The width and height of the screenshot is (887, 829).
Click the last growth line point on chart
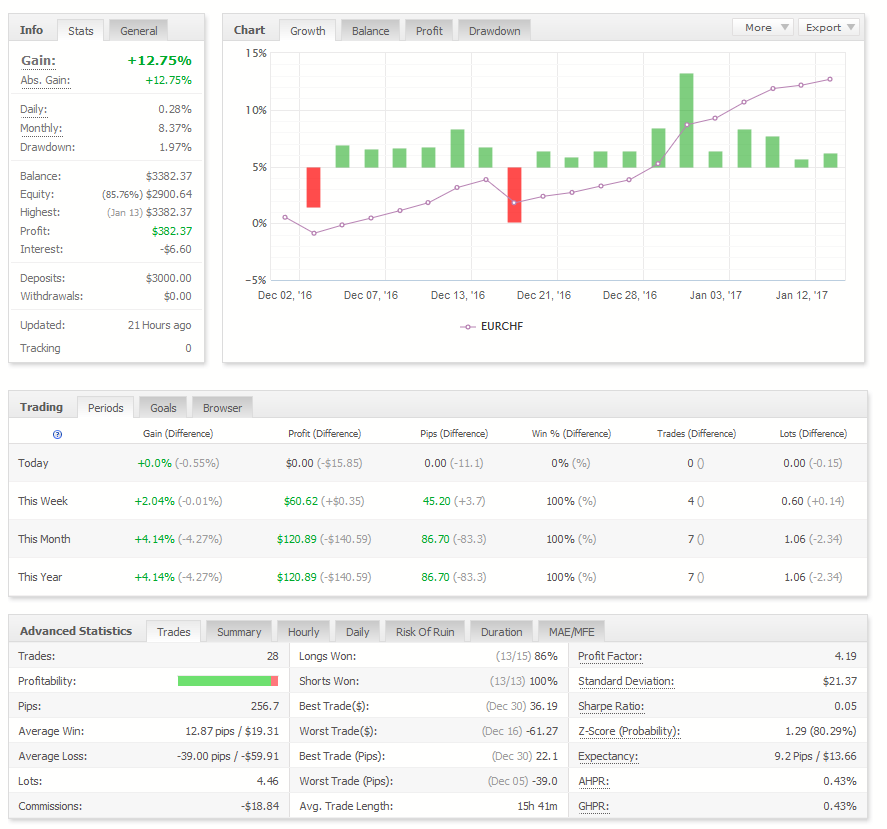(x=830, y=79)
